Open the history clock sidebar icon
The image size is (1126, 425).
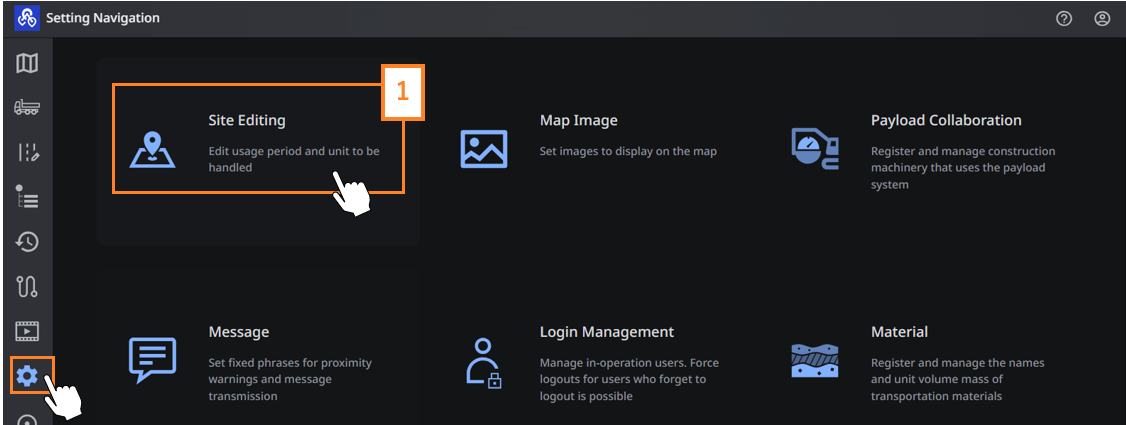(27, 242)
